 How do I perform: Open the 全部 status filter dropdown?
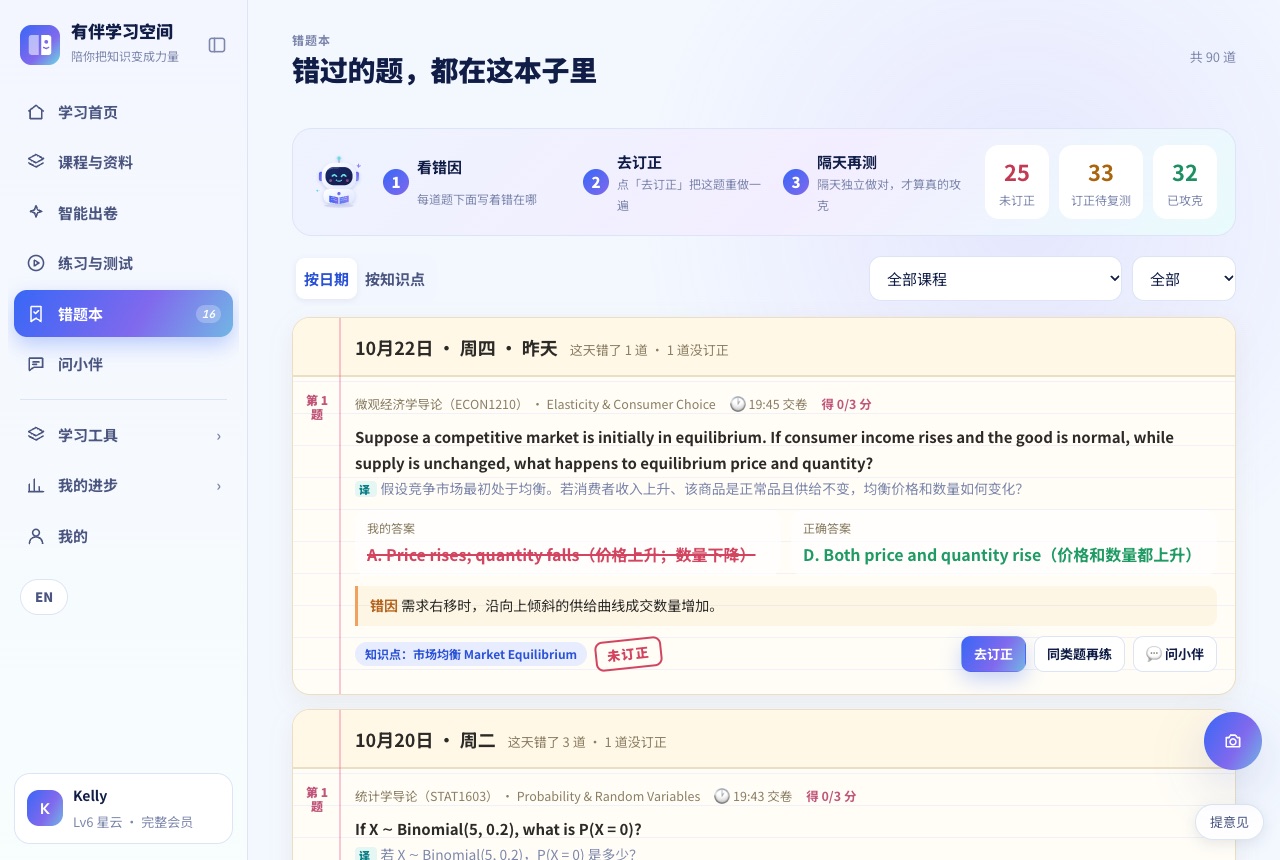pyautogui.click(x=1184, y=279)
